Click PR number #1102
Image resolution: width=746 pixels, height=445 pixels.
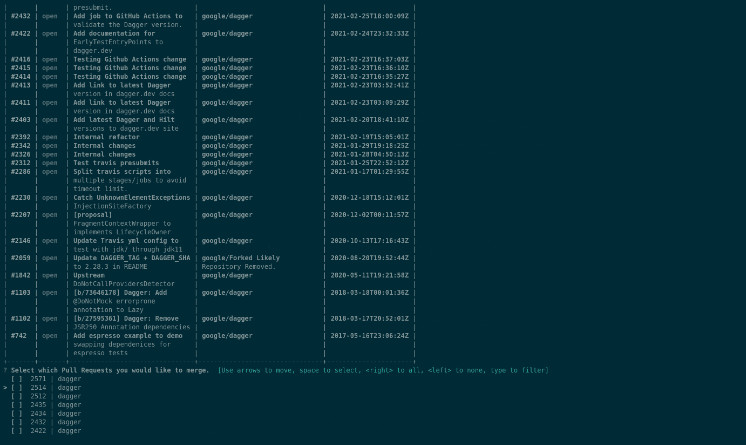20,318
